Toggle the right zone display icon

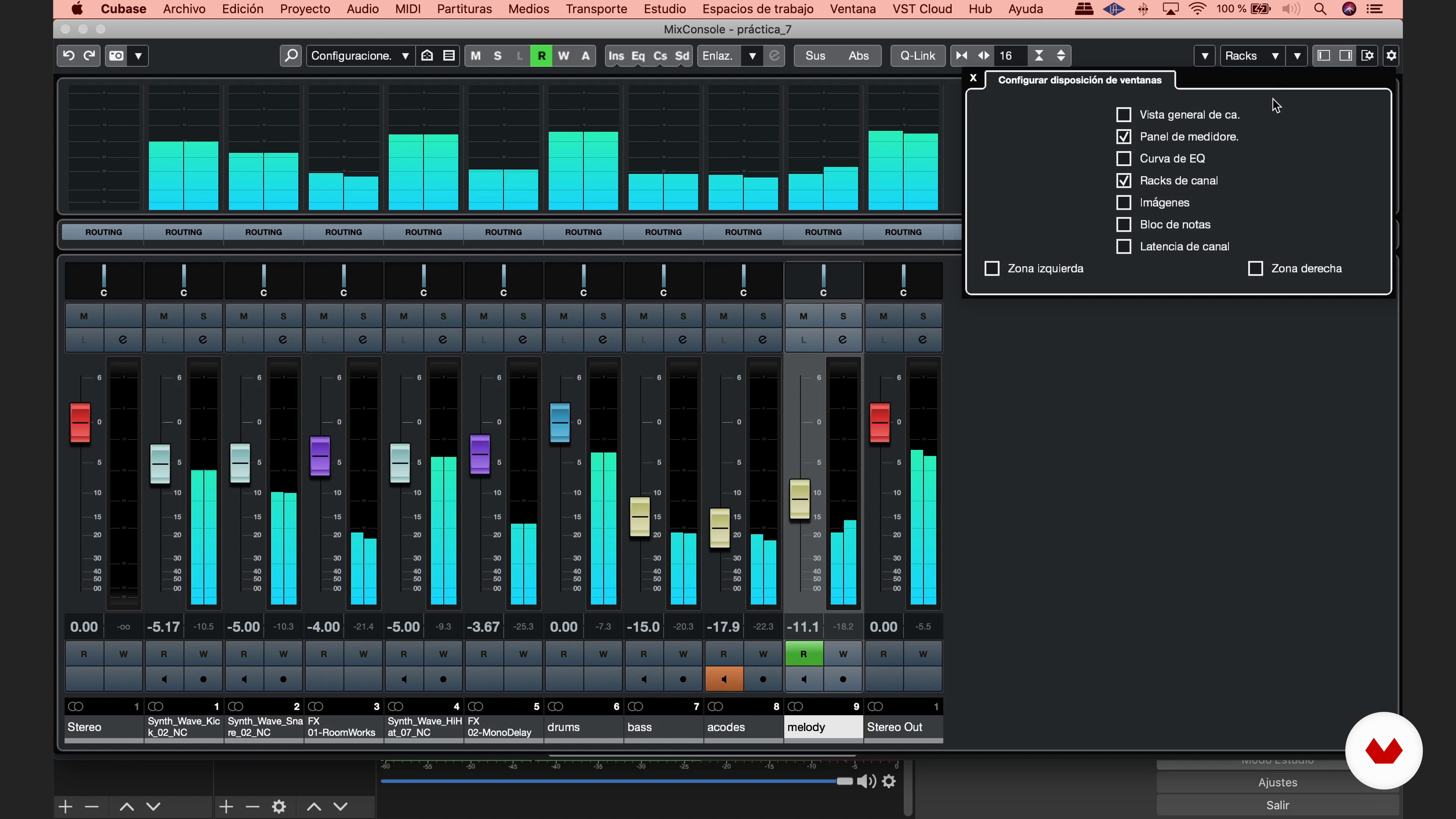click(1346, 55)
